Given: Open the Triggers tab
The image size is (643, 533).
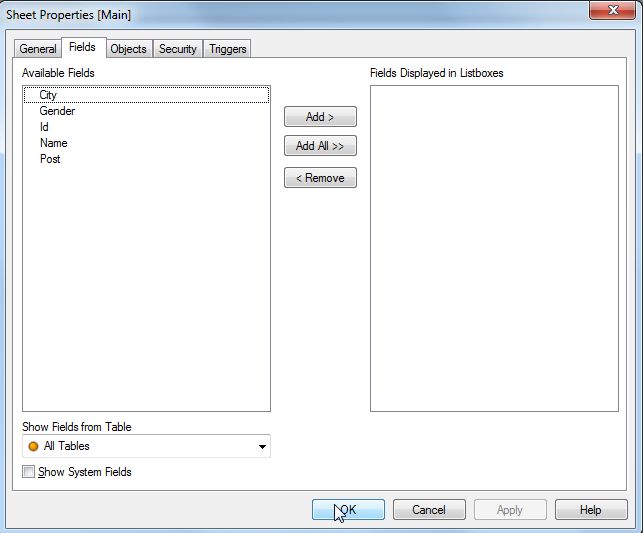Looking at the screenshot, I should (228, 49).
